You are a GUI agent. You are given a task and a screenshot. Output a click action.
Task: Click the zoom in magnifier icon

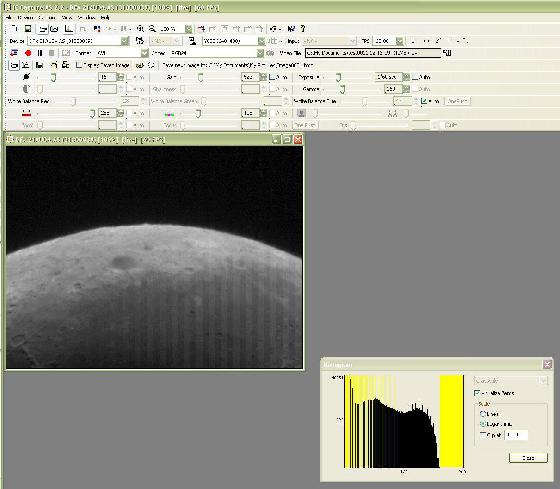140,29
